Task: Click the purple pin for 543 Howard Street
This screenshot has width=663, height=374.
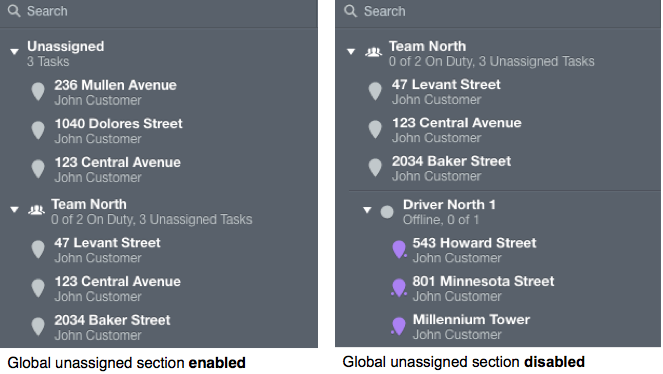Action: (399, 249)
